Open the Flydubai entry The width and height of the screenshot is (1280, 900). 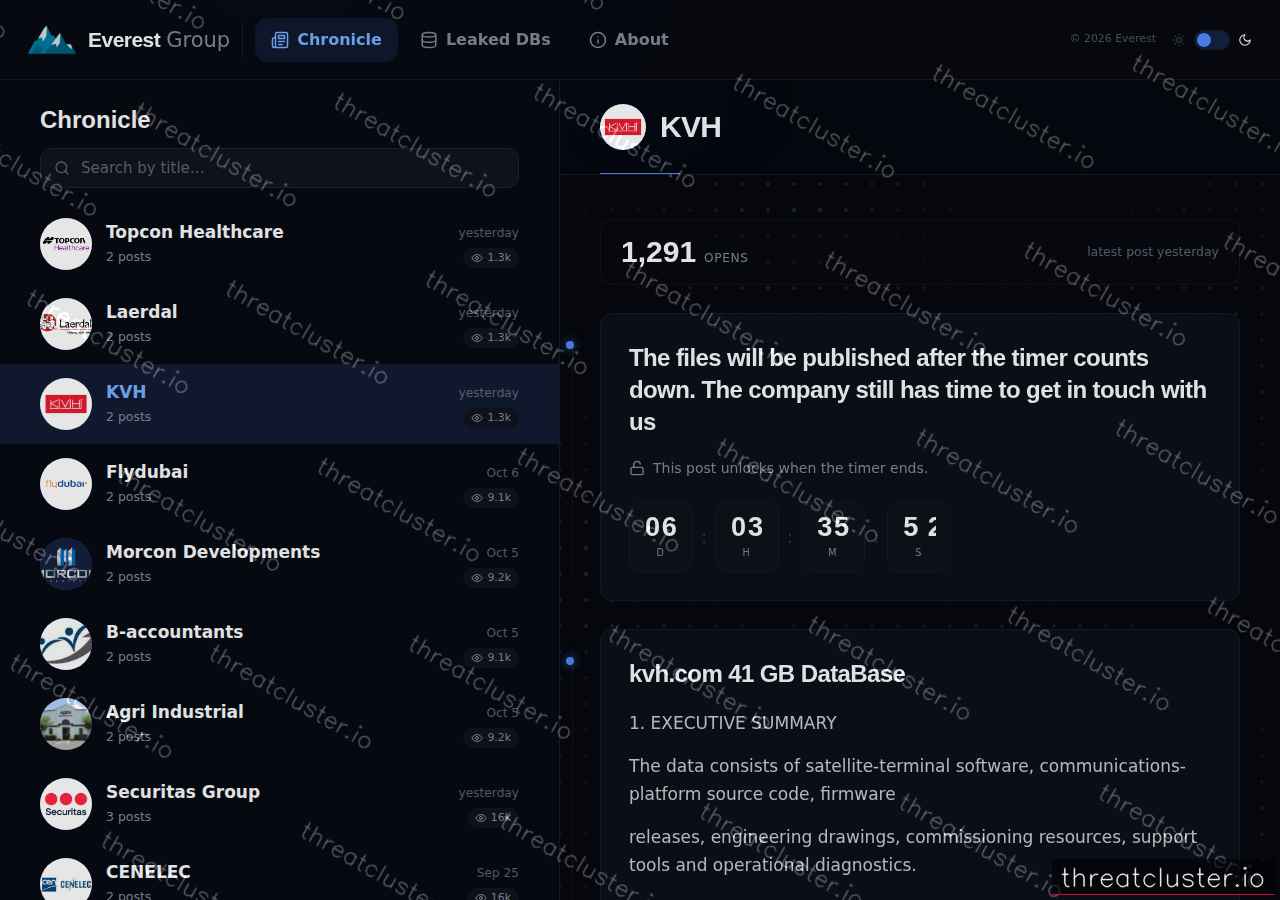279,484
